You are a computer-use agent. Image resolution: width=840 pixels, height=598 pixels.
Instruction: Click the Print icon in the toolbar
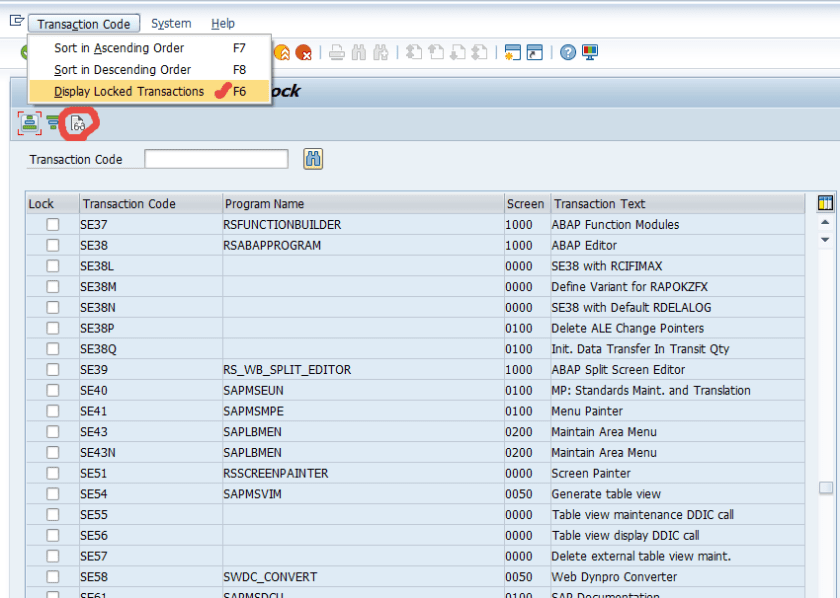(337, 53)
